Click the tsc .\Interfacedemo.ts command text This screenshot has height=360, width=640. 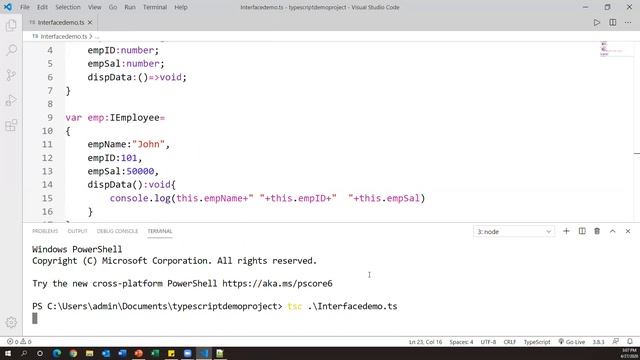[342, 306]
